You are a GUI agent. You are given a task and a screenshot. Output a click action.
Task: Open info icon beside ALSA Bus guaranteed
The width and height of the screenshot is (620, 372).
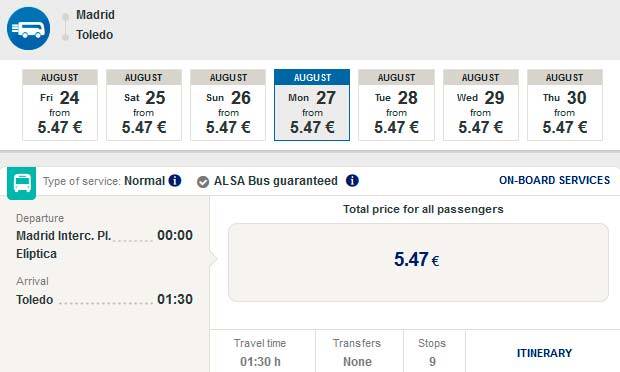click(352, 181)
